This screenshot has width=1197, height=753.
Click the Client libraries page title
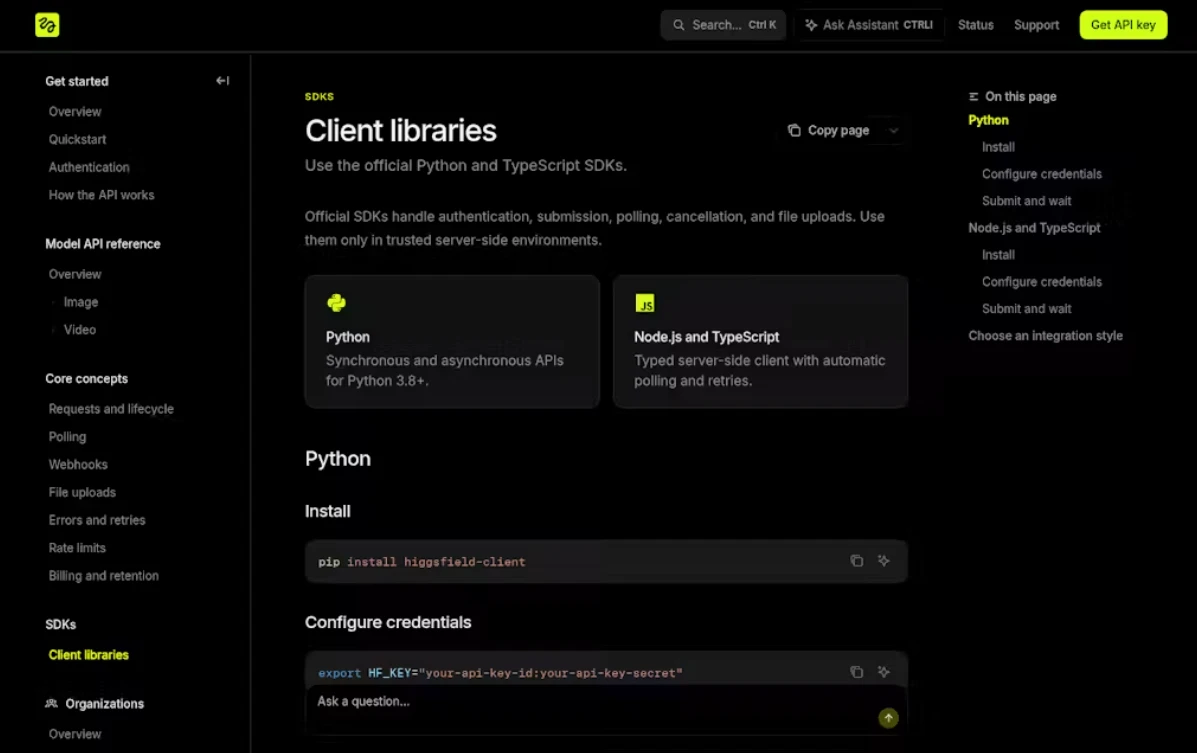401,131
